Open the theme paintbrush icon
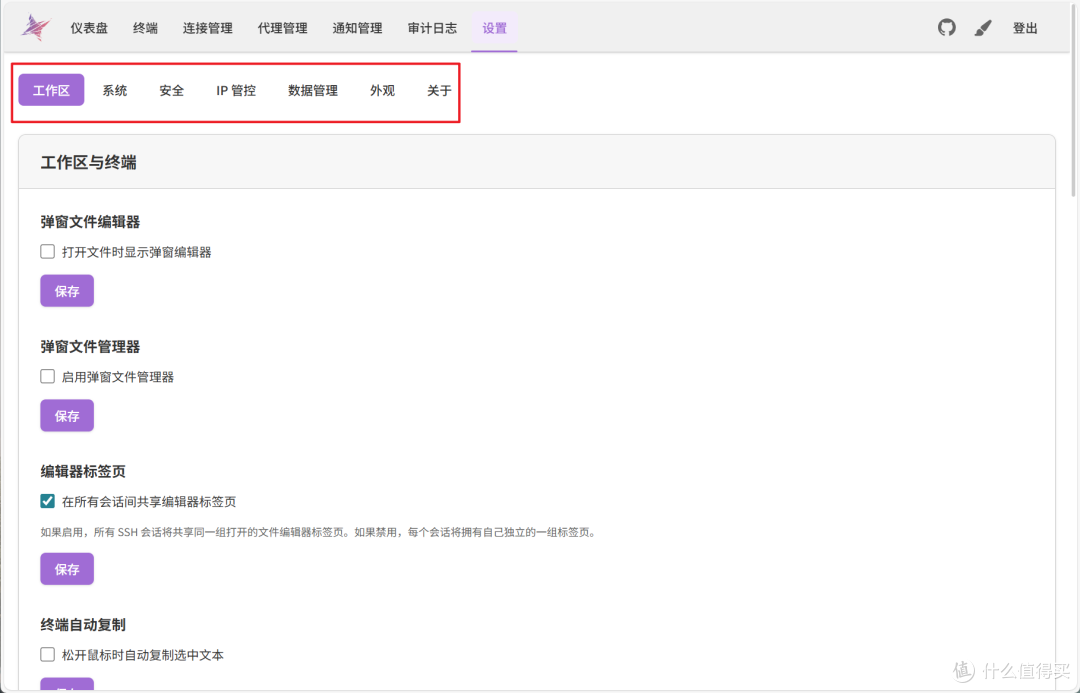 983,28
